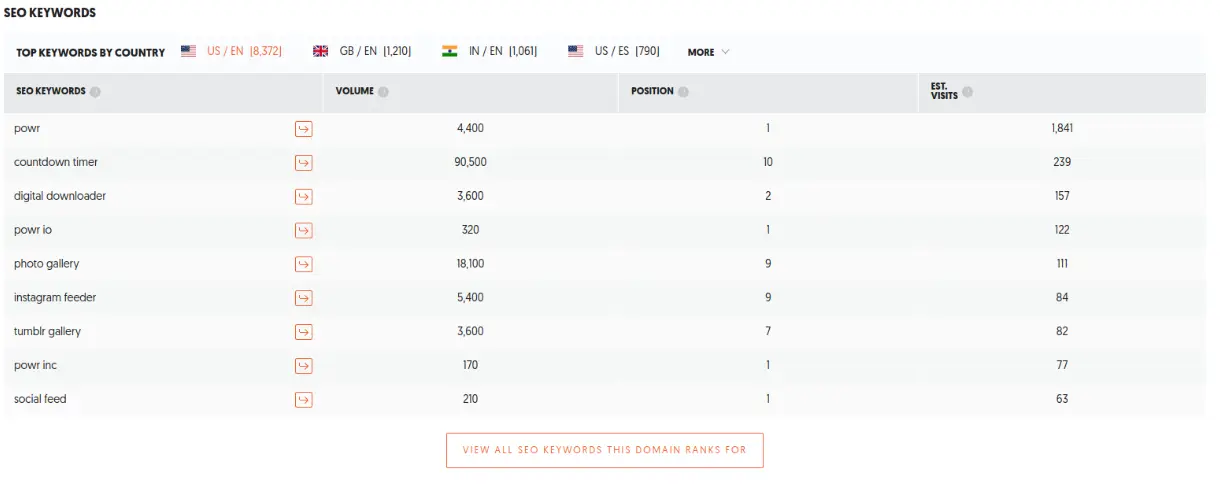Select volume value 170 for powr inc
1220x488 pixels.
[x=470, y=365]
